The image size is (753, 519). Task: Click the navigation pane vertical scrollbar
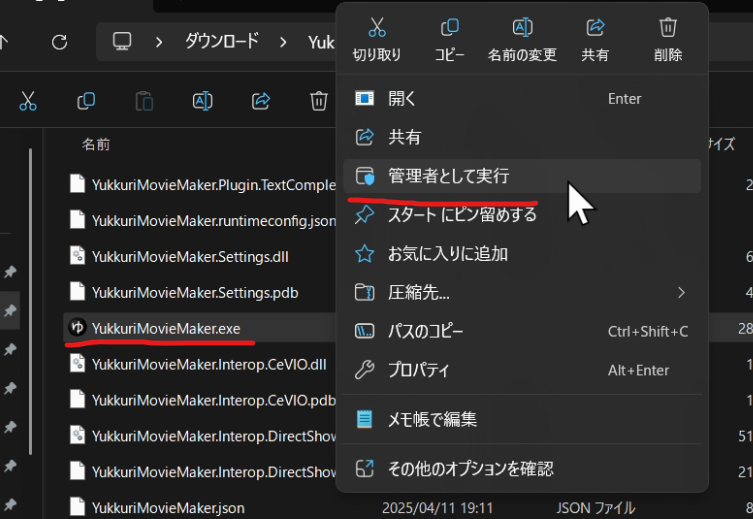pos(30,302)
